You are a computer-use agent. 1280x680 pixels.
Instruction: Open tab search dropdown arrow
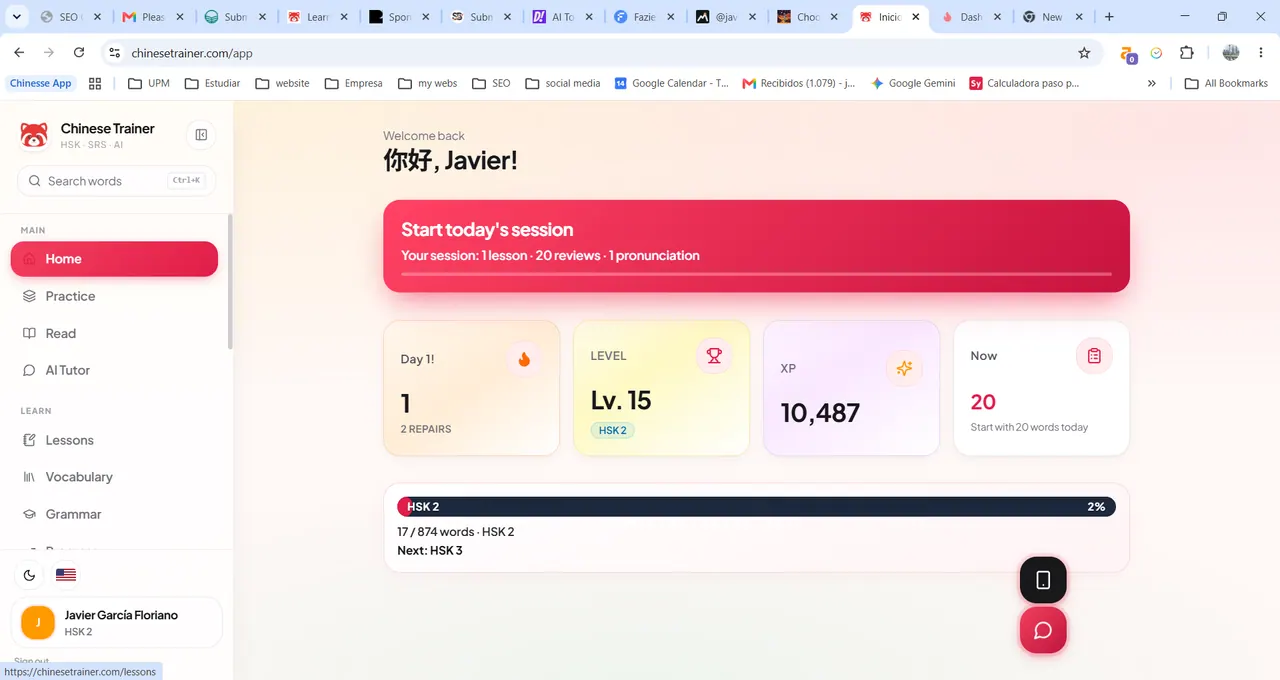pos(16,17)
